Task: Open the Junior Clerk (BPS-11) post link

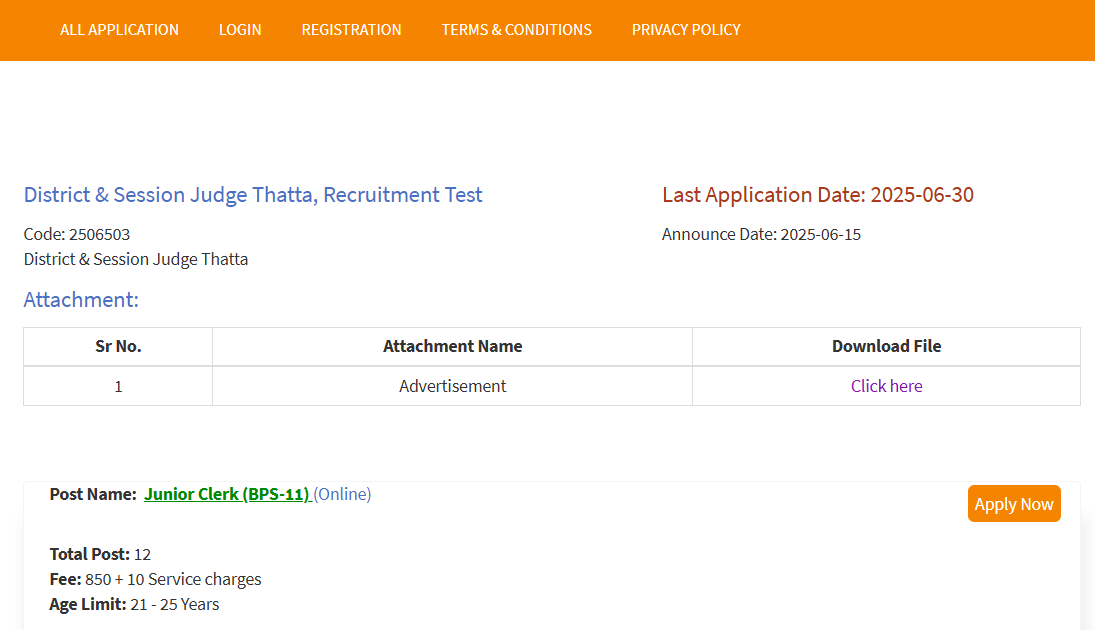Action: 226,494
